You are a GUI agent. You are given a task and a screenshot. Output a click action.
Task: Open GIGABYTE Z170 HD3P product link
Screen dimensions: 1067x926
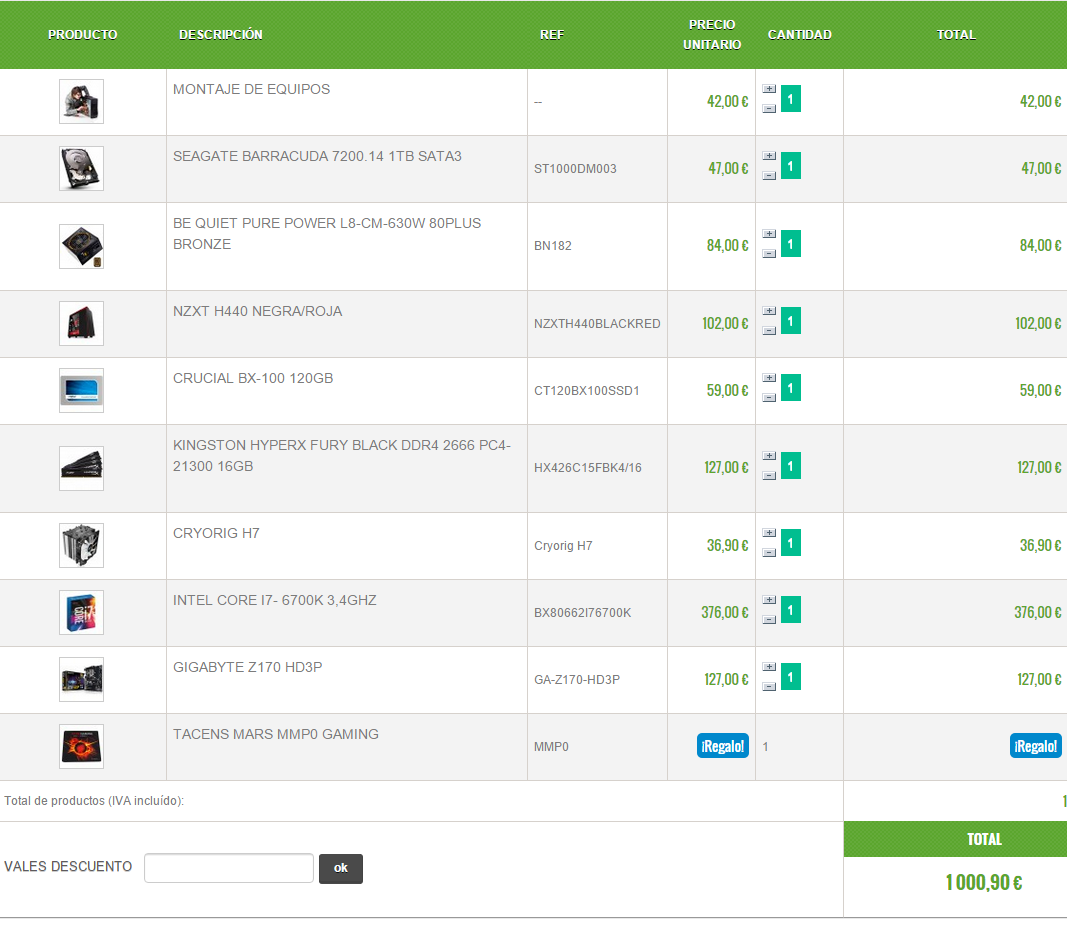coord(248,667)
